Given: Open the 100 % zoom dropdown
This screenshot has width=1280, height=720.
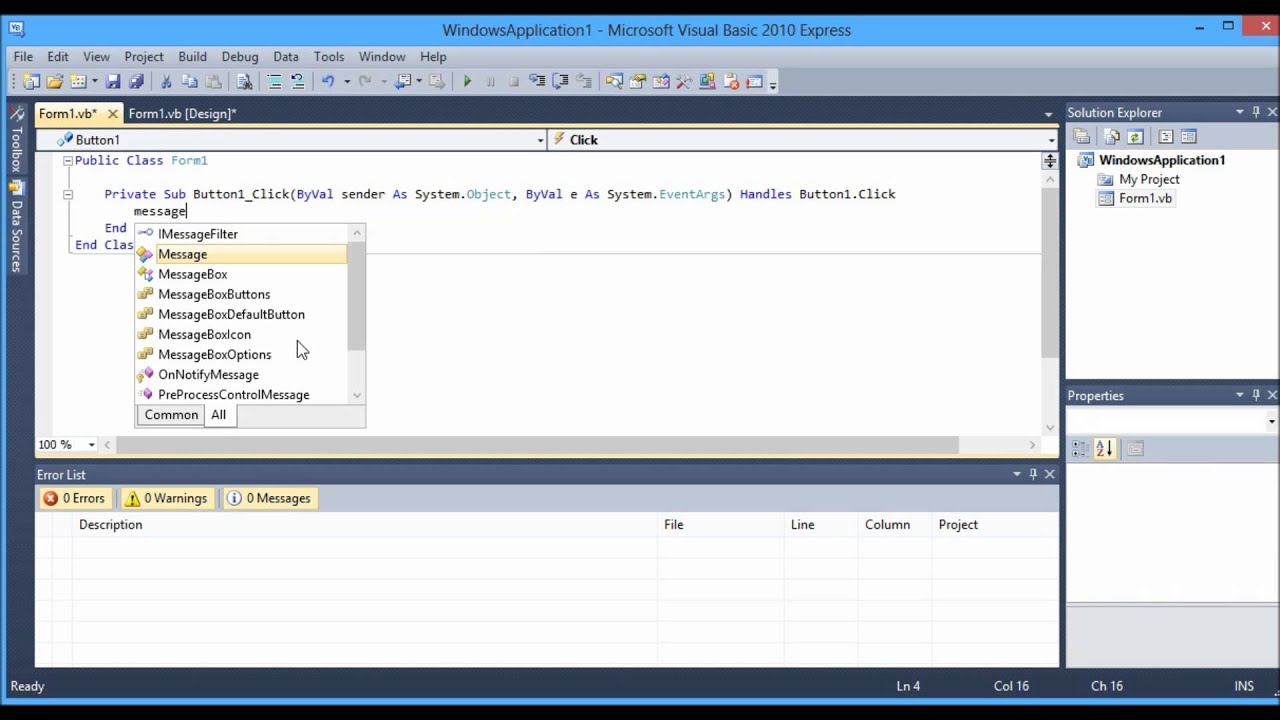Looking at the screenshot, I should point(91,445).
